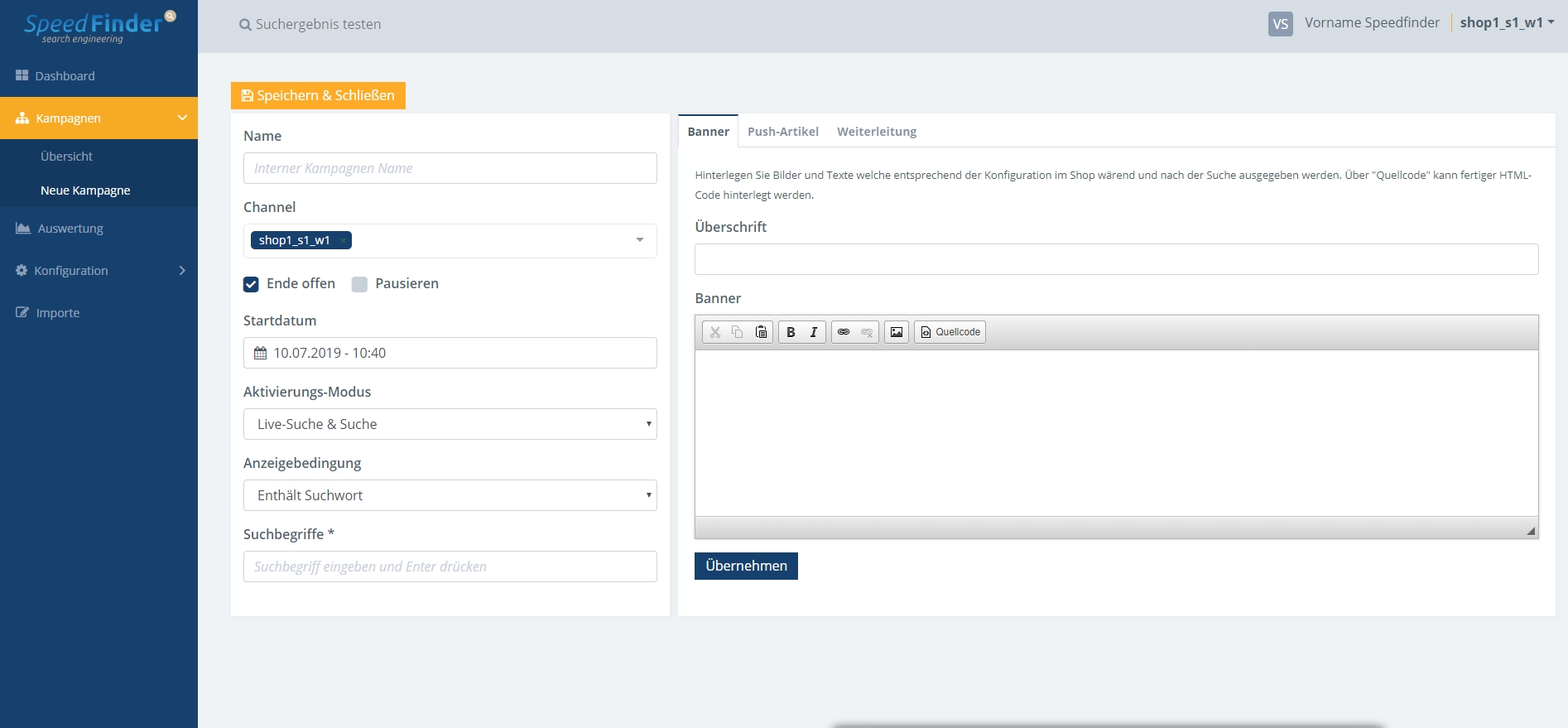The image size is (1568, 728).
Task: Switch to the Push-Artikel tab
Action: click(782, 132)
